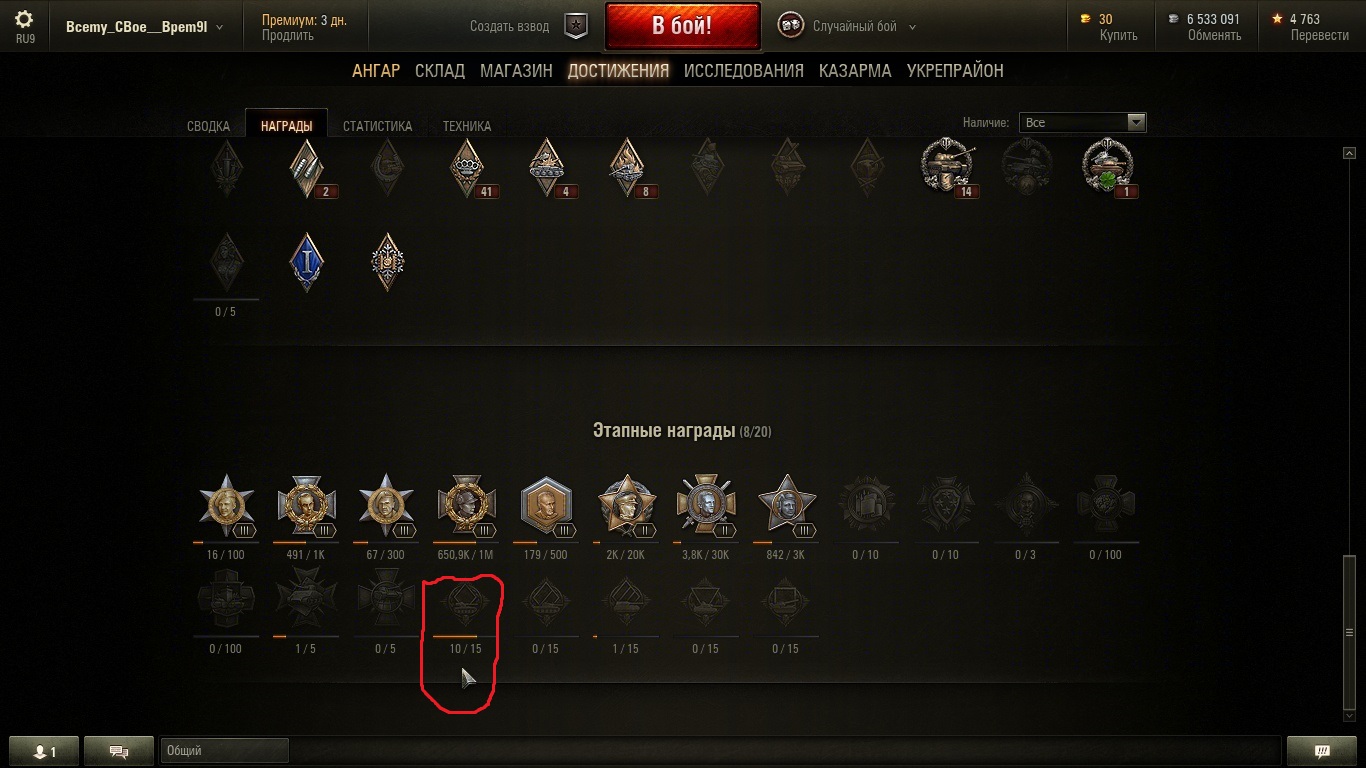Switch to the Техника tab
This screenshot has width=1366, height=768.
click(467, 127)
